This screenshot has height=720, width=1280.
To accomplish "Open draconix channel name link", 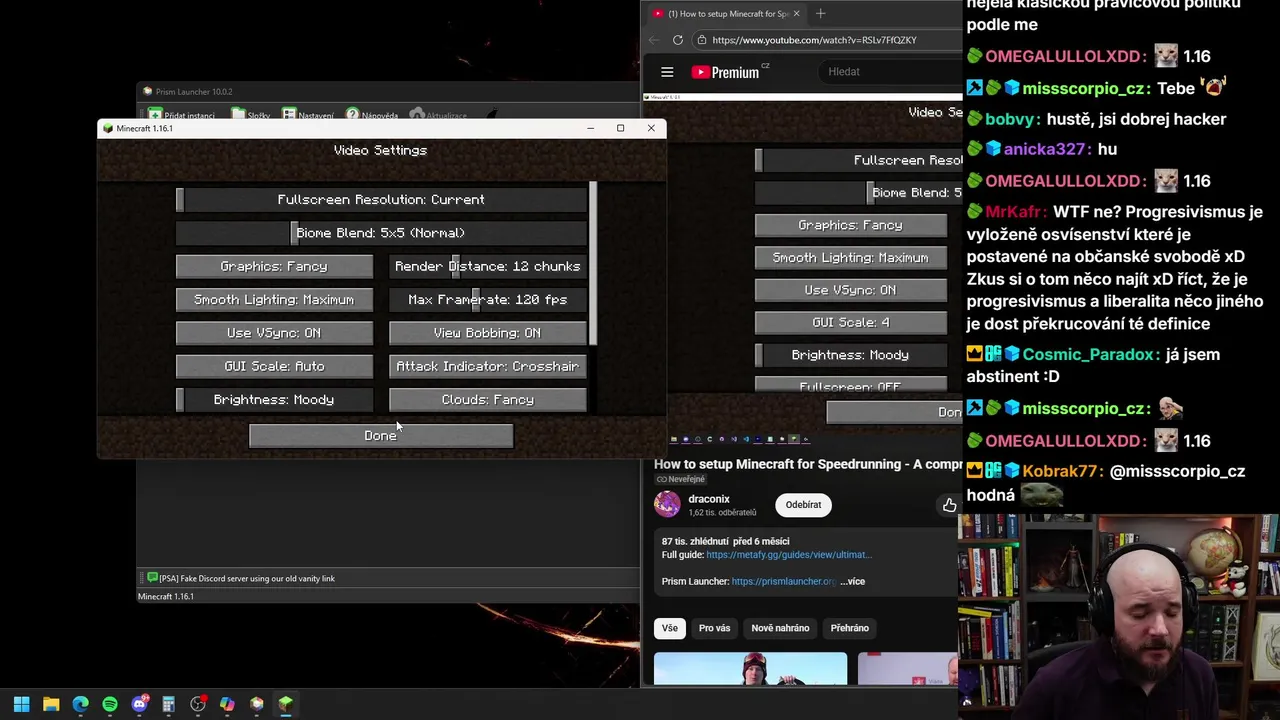I will [x=709, y=499].
